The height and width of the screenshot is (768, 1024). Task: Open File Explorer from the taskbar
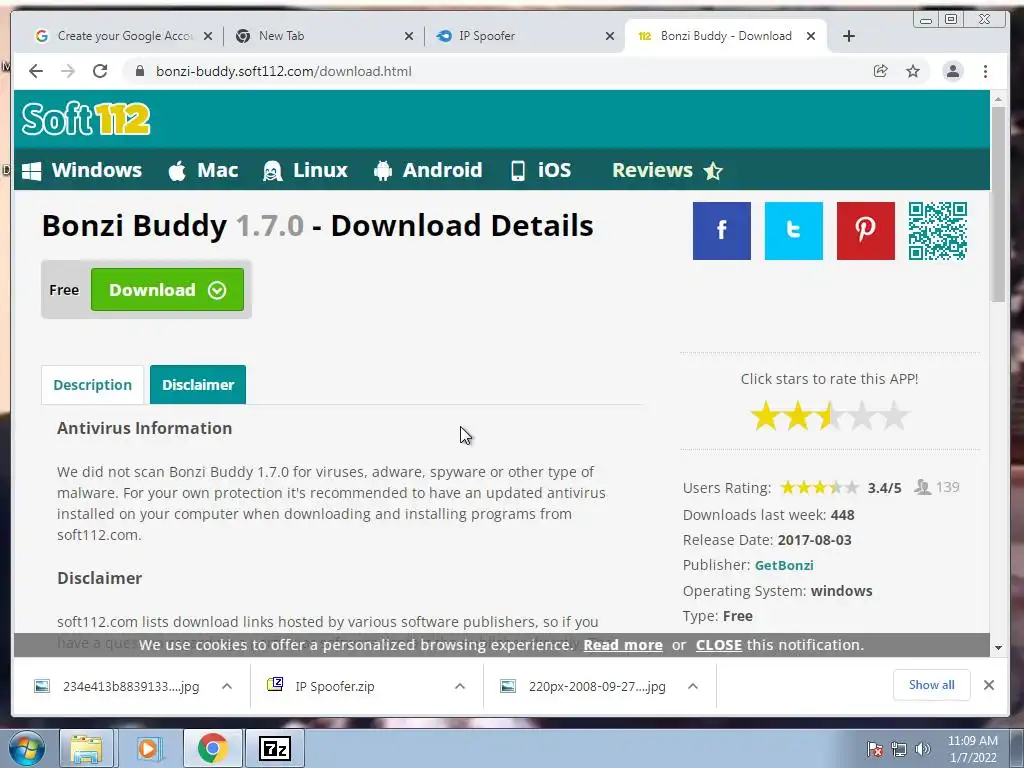pyautogui.click(x=86, y=748)
